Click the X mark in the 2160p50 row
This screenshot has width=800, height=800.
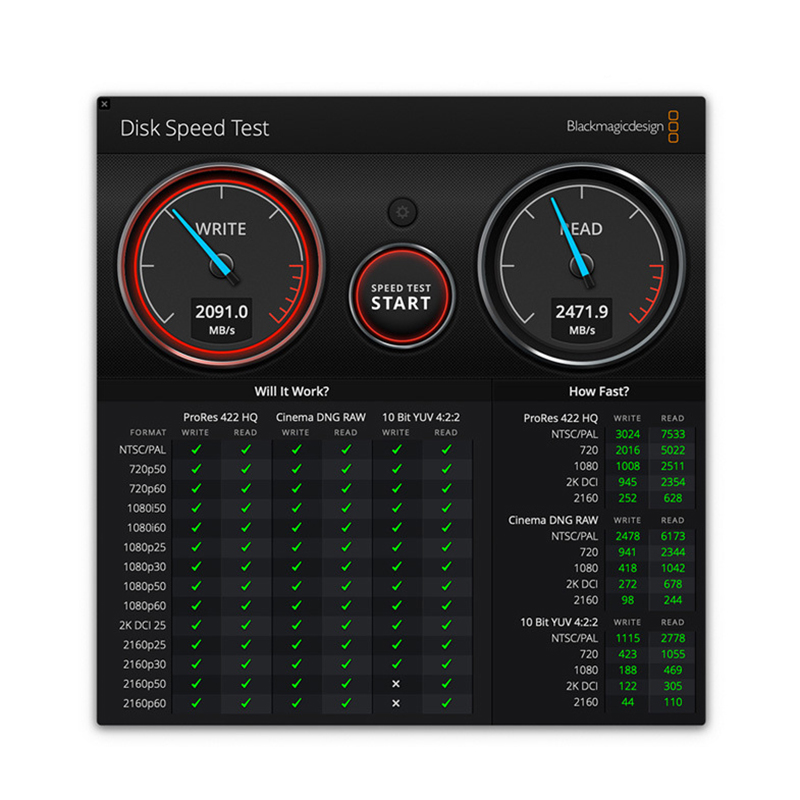[396, 684]
